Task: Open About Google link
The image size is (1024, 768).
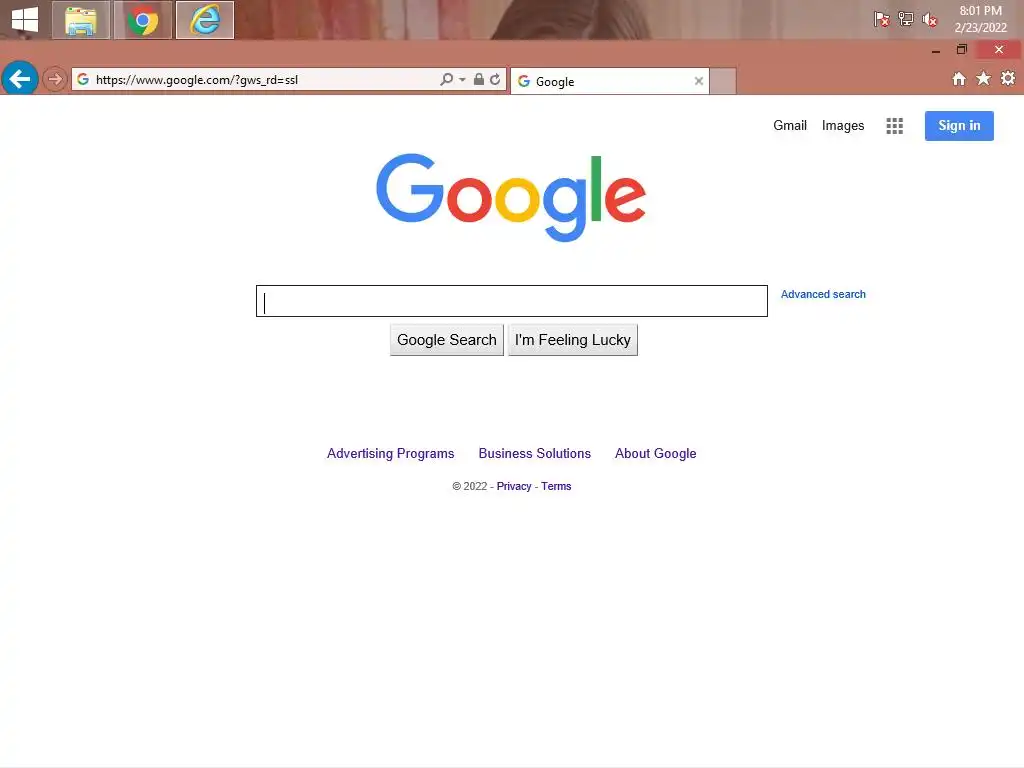Action: coord(655,453)
